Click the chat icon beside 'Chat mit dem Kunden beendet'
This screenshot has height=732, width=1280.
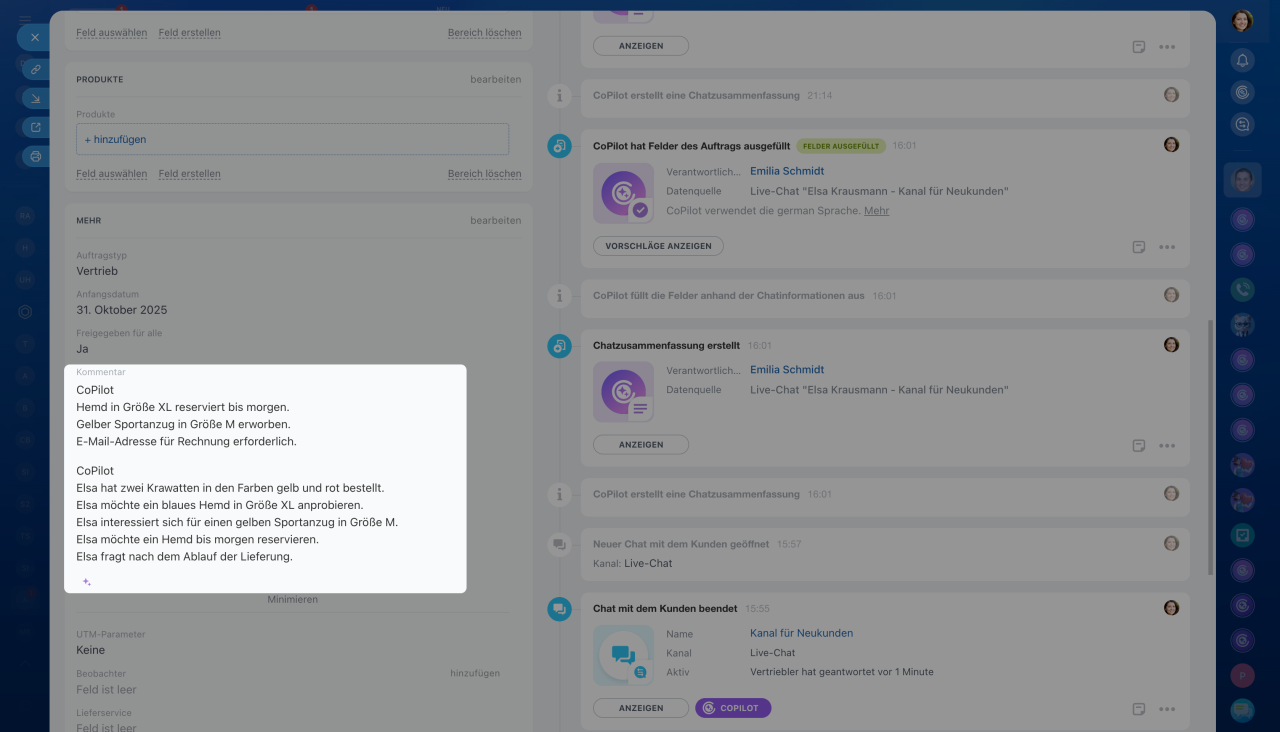[x=560, y=609]
